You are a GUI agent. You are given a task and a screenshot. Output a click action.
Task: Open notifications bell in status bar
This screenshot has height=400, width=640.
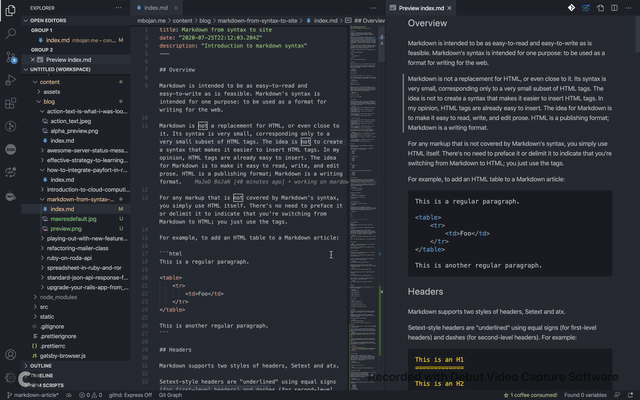630,395
